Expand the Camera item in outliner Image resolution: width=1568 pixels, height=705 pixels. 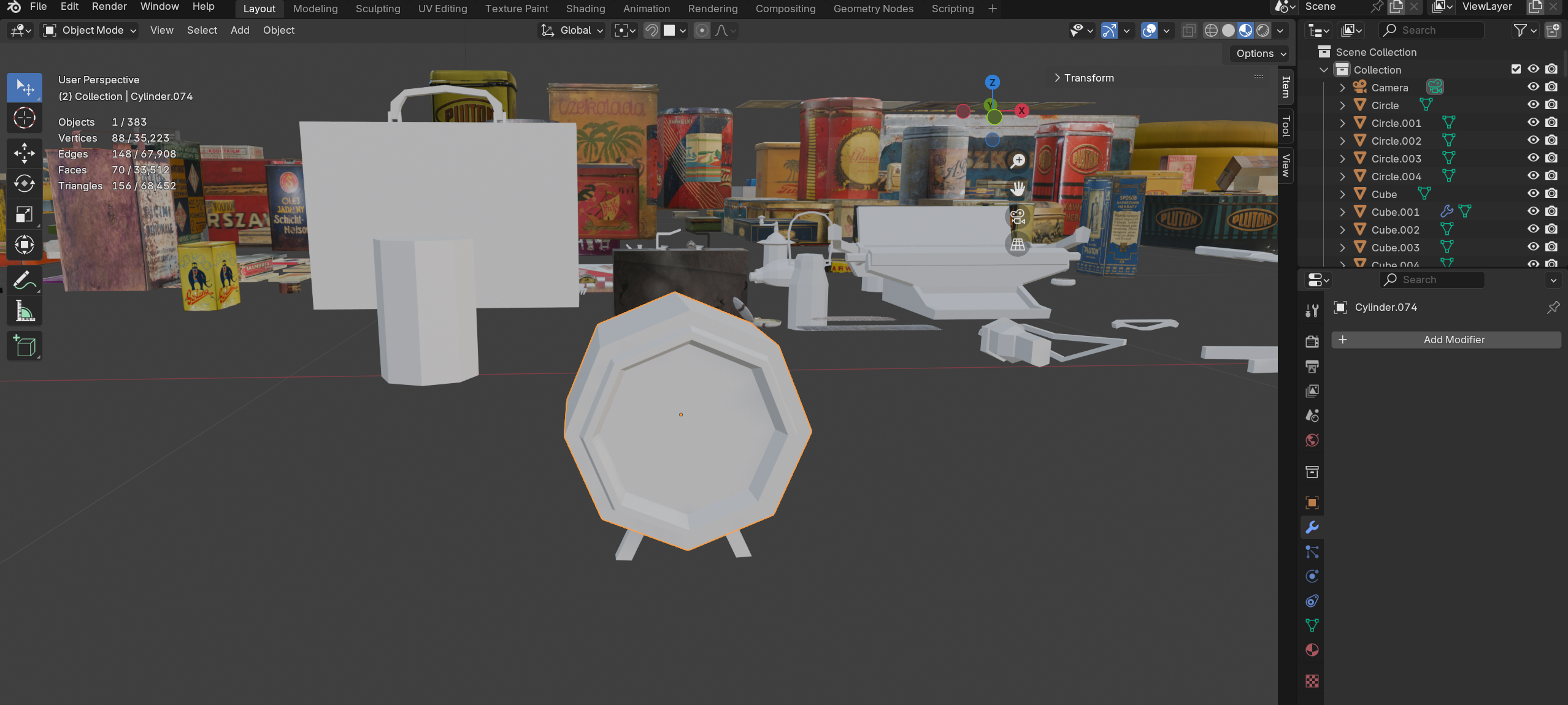coord(1342,88)
